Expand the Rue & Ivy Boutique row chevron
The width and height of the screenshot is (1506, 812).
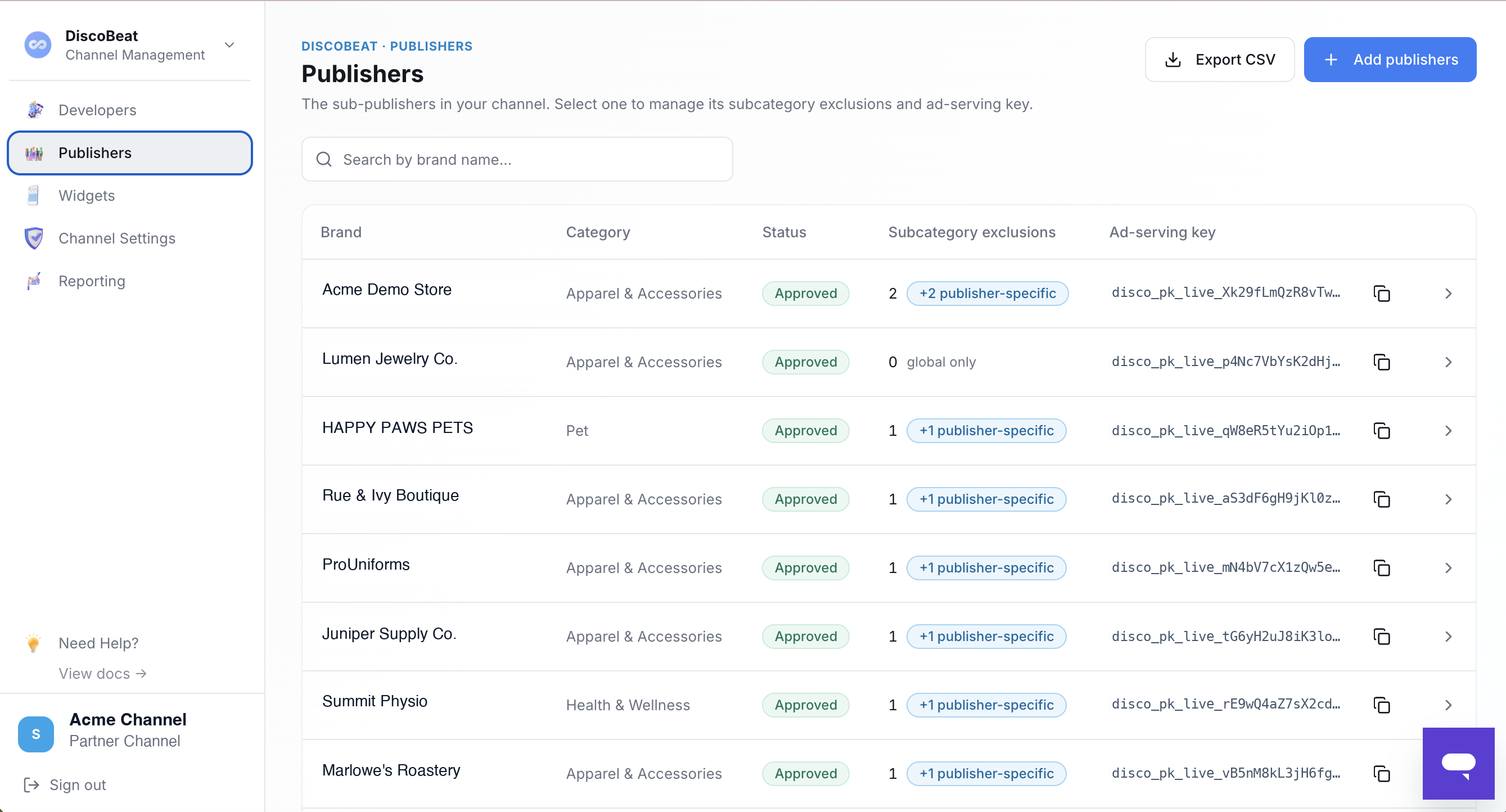pos(1448,499)
